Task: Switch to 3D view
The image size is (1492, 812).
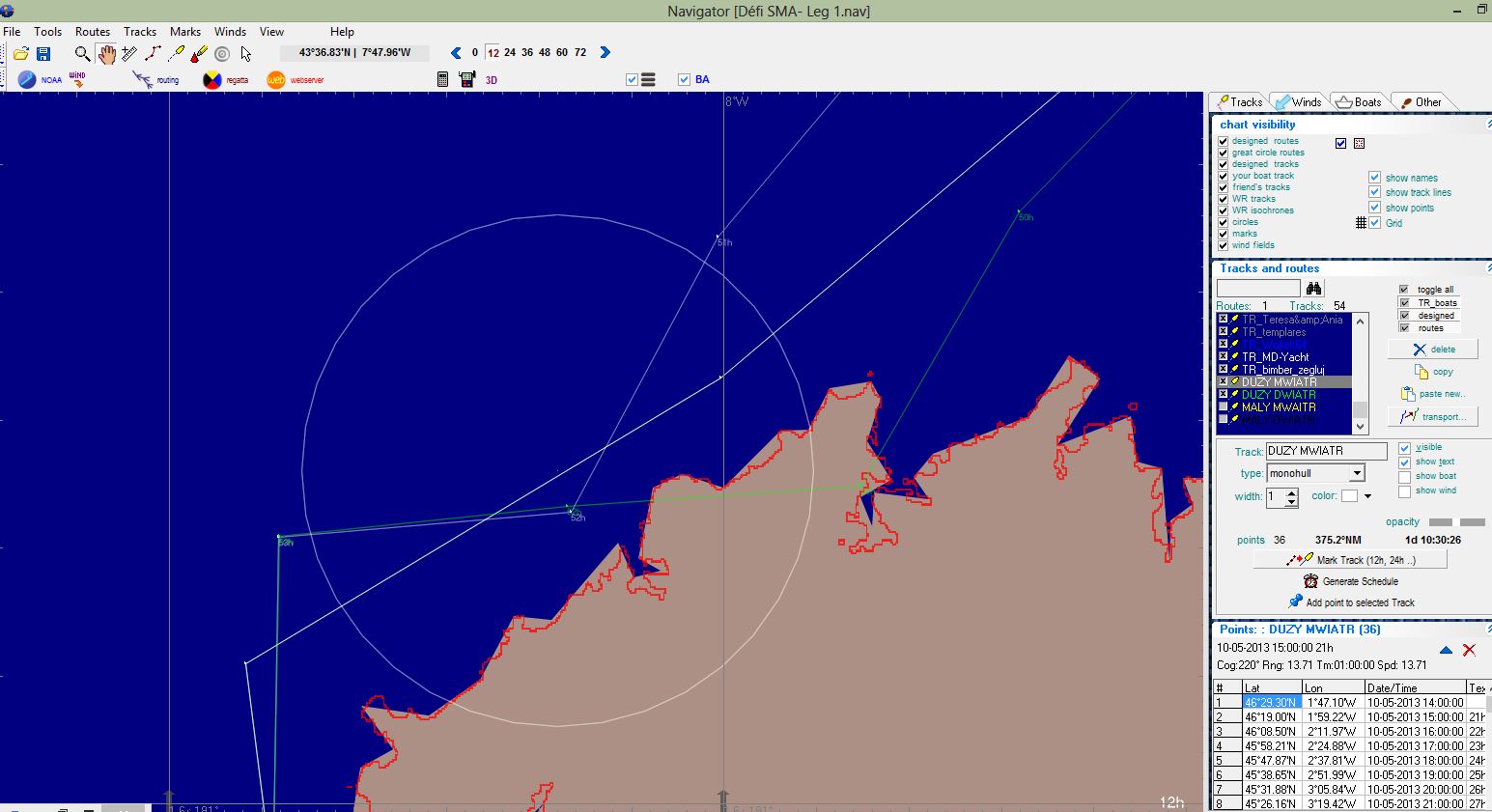Action: [492, 80]
